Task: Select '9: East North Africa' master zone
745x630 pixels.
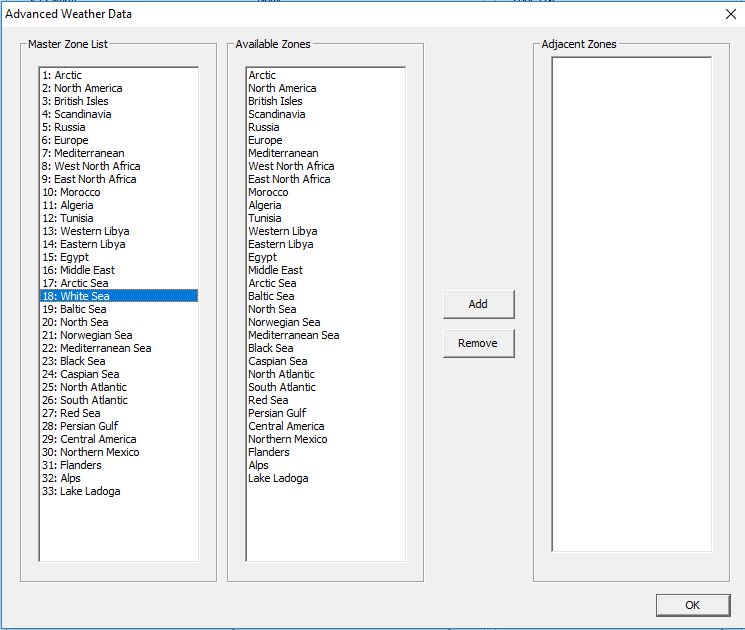Action: (x=119, y=179)
